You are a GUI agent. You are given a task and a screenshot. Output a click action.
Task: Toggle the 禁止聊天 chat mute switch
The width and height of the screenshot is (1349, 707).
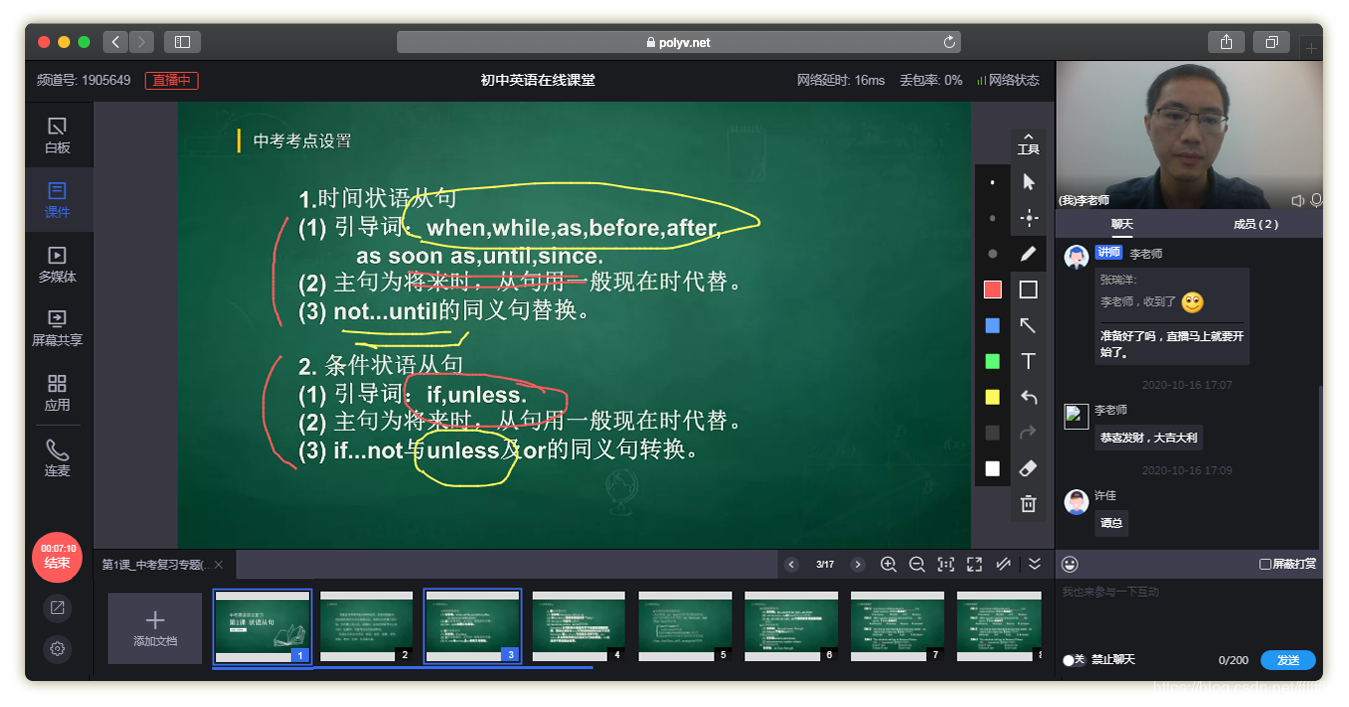[1069, 660]
